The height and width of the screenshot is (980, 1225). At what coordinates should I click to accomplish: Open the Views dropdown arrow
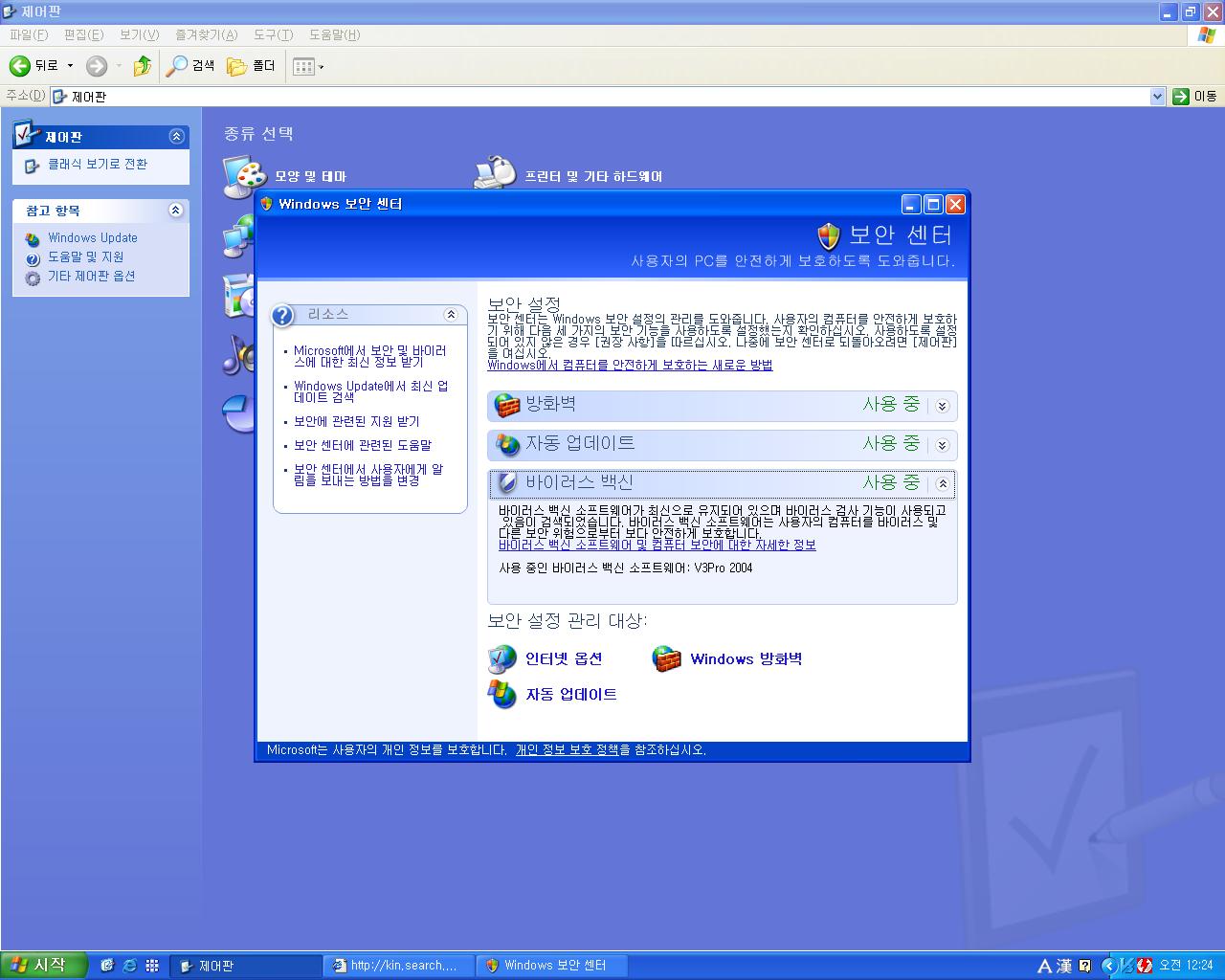(x=321, y=67)
